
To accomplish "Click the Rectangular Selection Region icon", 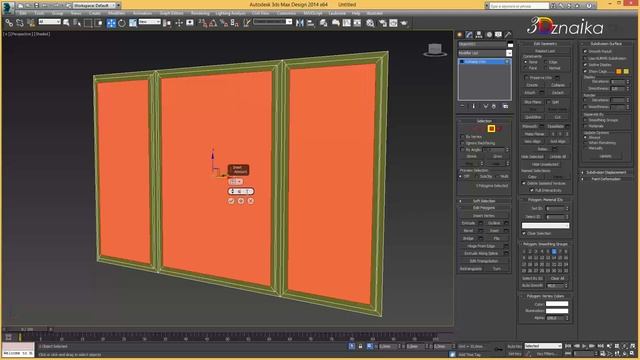I will [88, 23].
